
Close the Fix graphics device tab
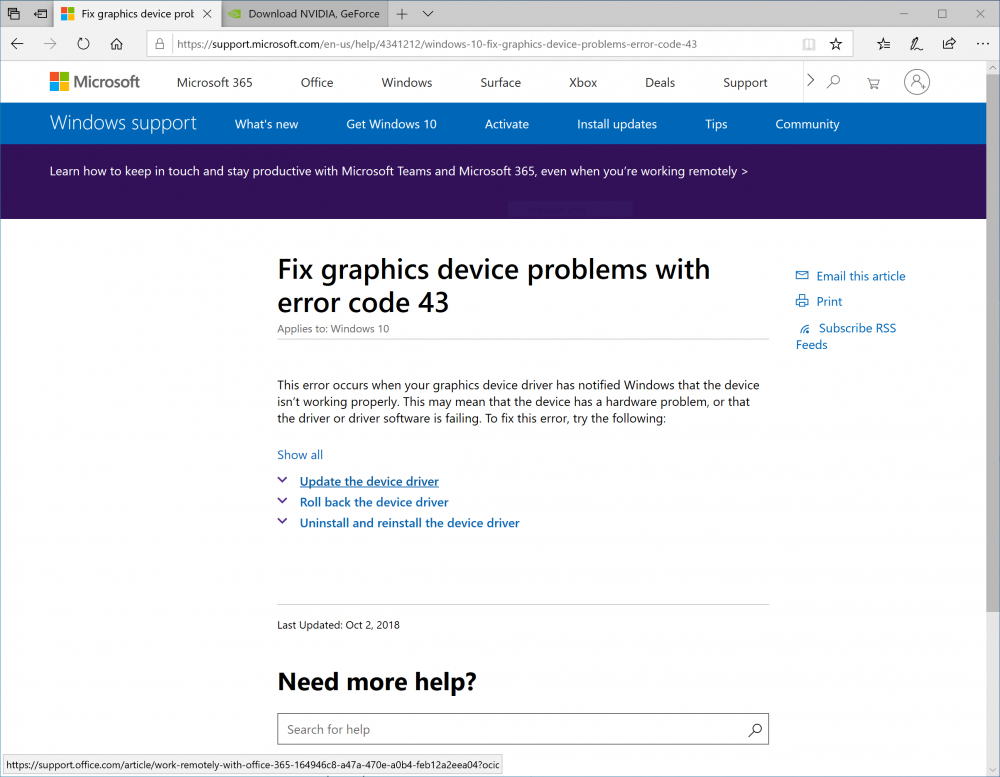[207, 13]
